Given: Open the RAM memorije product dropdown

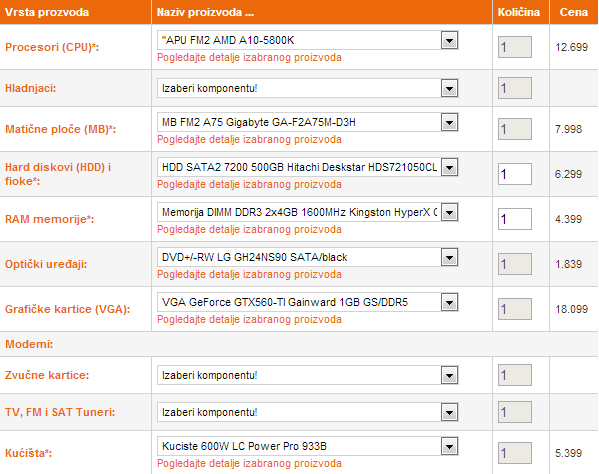Looking at the screenshot, I should click(308, 212).
